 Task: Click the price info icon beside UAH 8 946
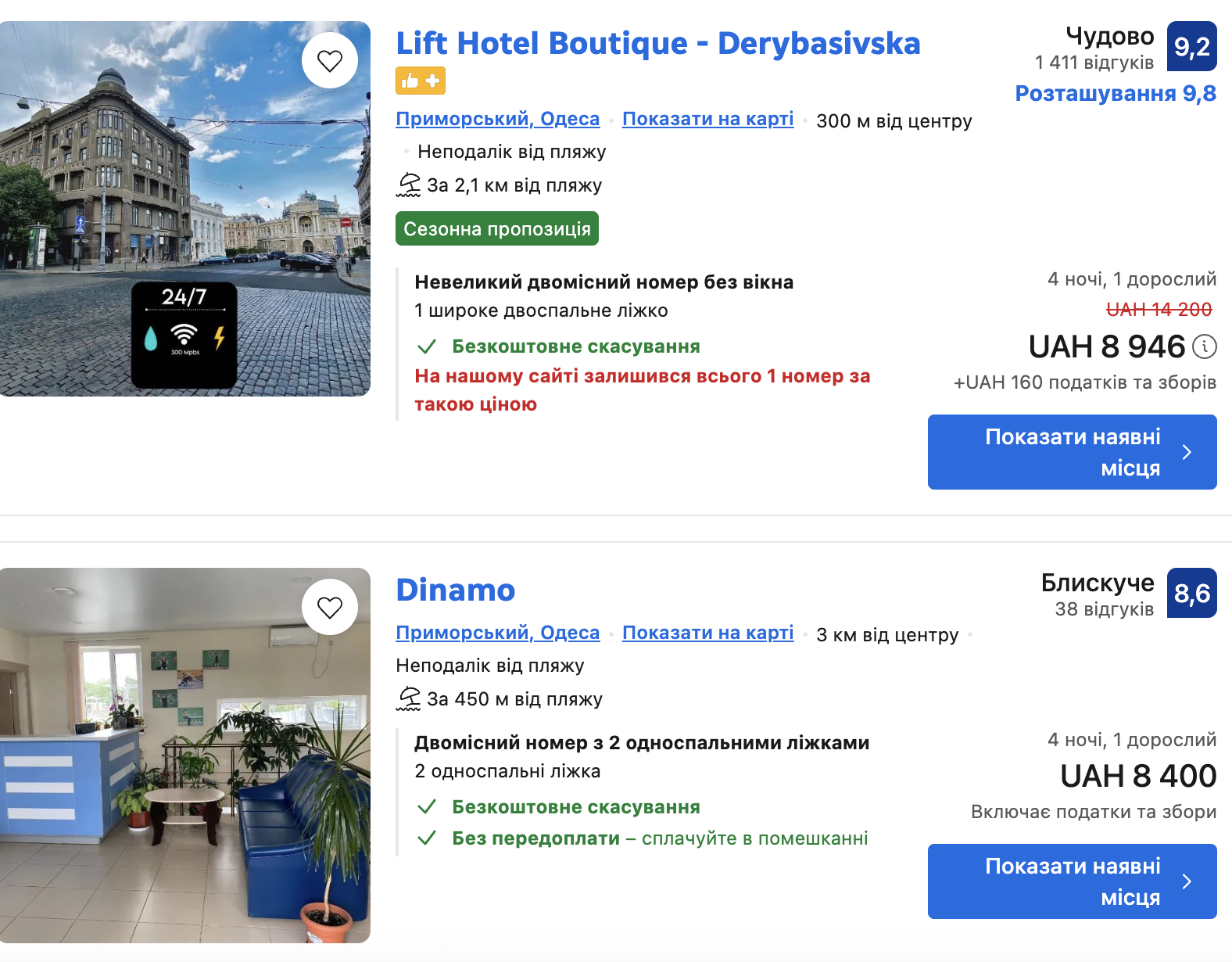click(x=1205, y=346)
